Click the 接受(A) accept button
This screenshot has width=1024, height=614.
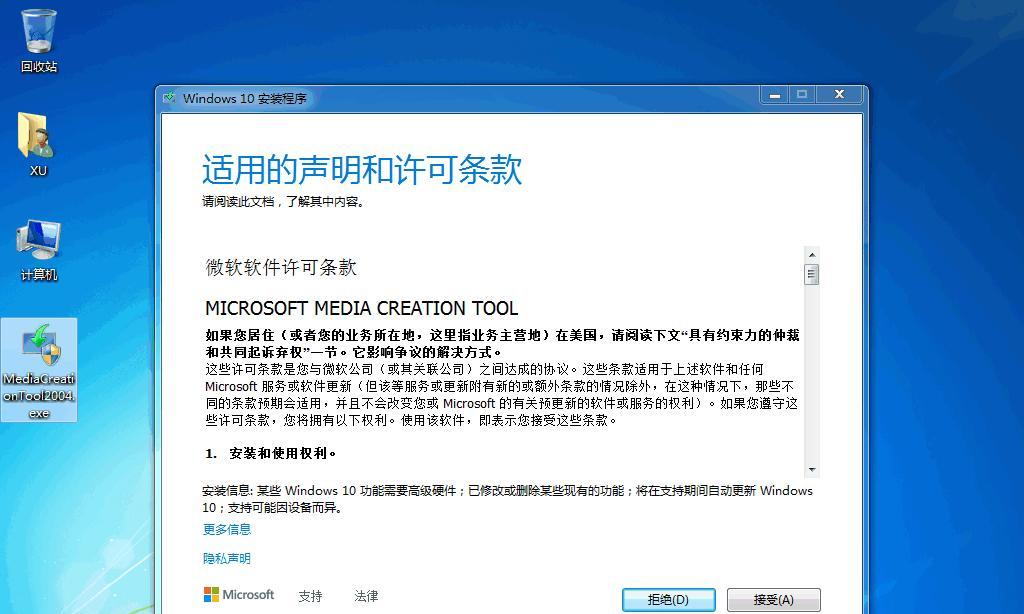(x=773, y=600)
